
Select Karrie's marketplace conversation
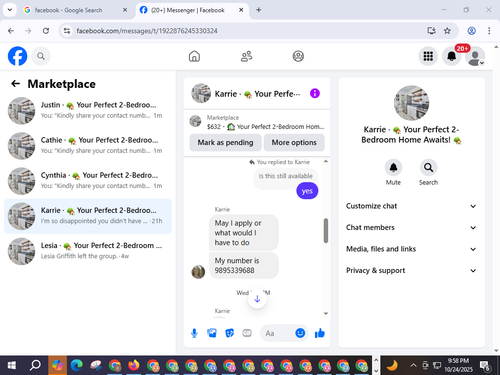coord(88,216)
